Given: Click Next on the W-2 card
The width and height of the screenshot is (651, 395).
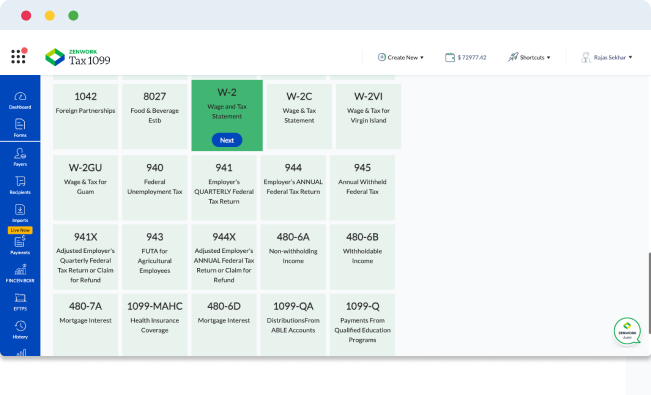Looking at the screenshot, I should (227, 140).
